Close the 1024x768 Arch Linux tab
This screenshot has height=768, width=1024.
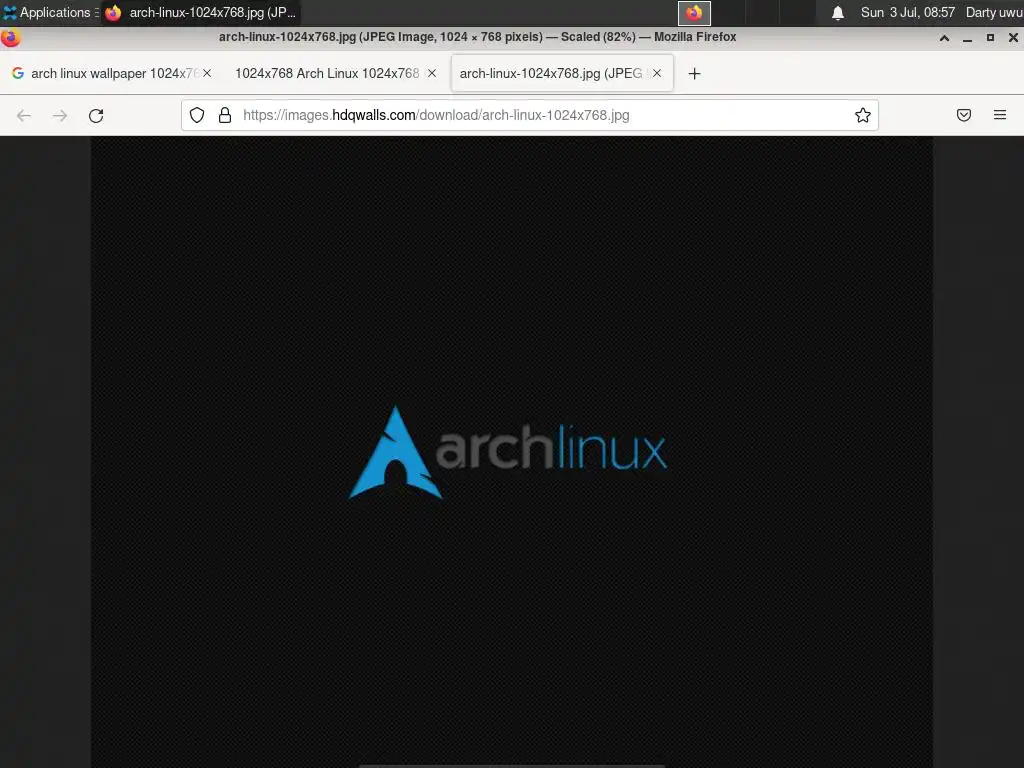click(x=432, y=73)
